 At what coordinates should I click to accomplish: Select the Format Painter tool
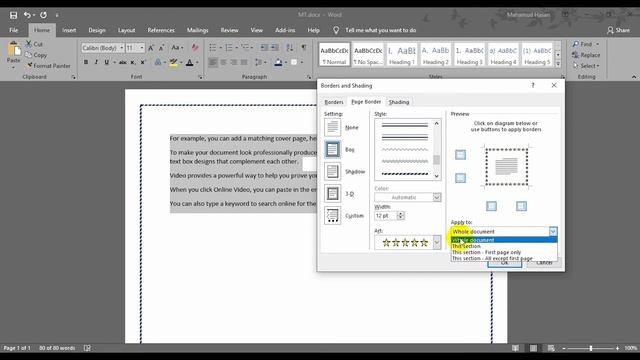tap(48, 65)
